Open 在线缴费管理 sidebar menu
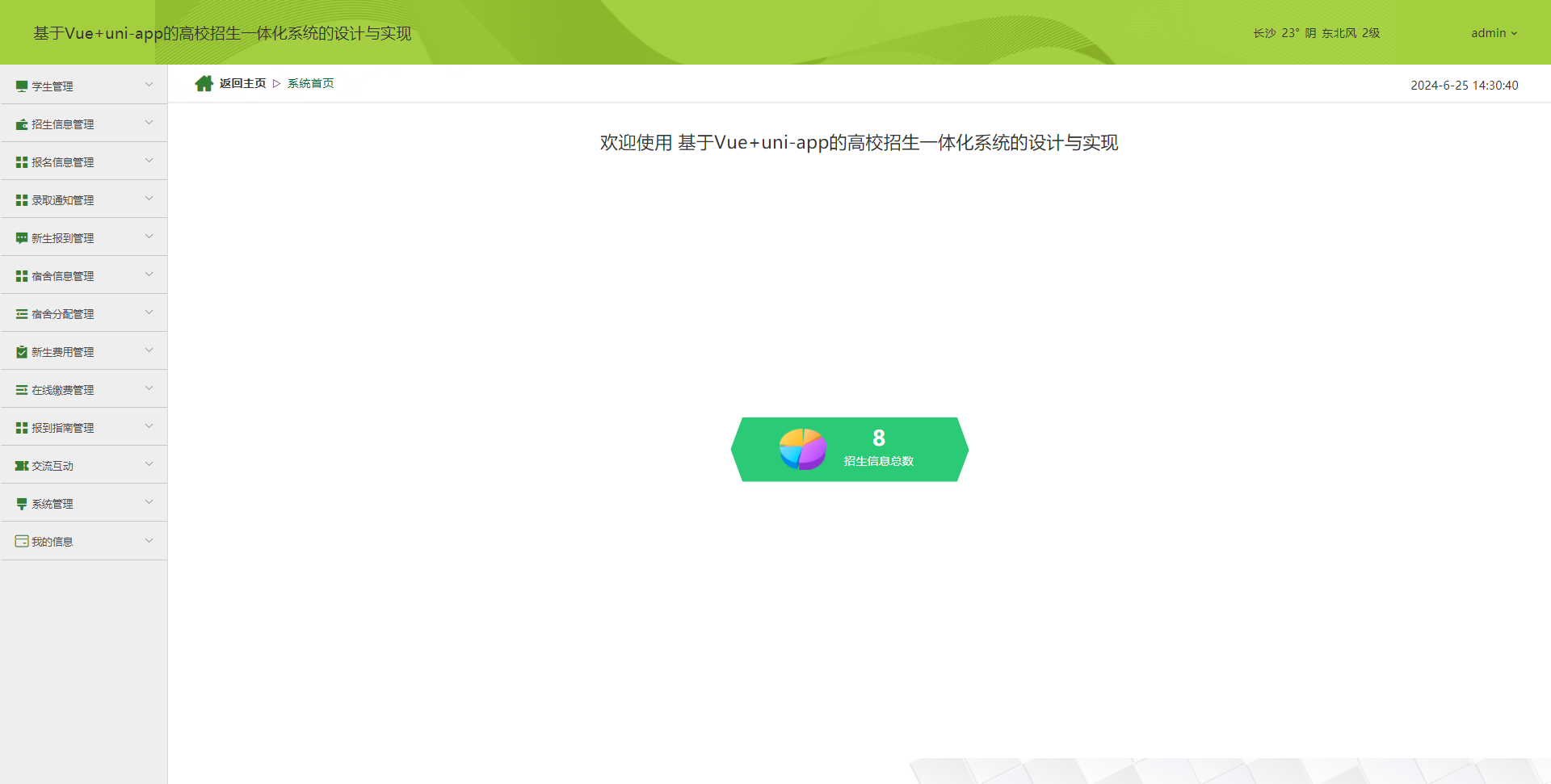This screenshot has width=1551, height=784. pyautogui.click(x=84, y=389)
